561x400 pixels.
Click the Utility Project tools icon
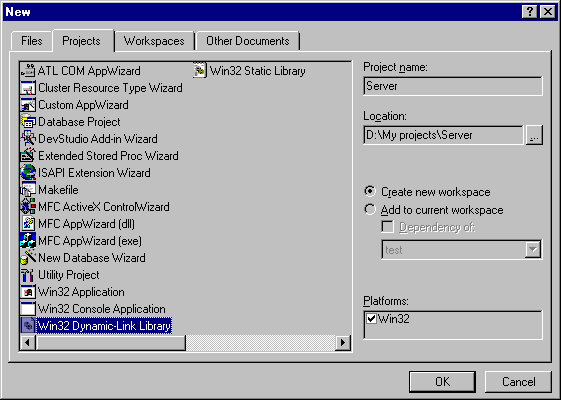[28, 275]
